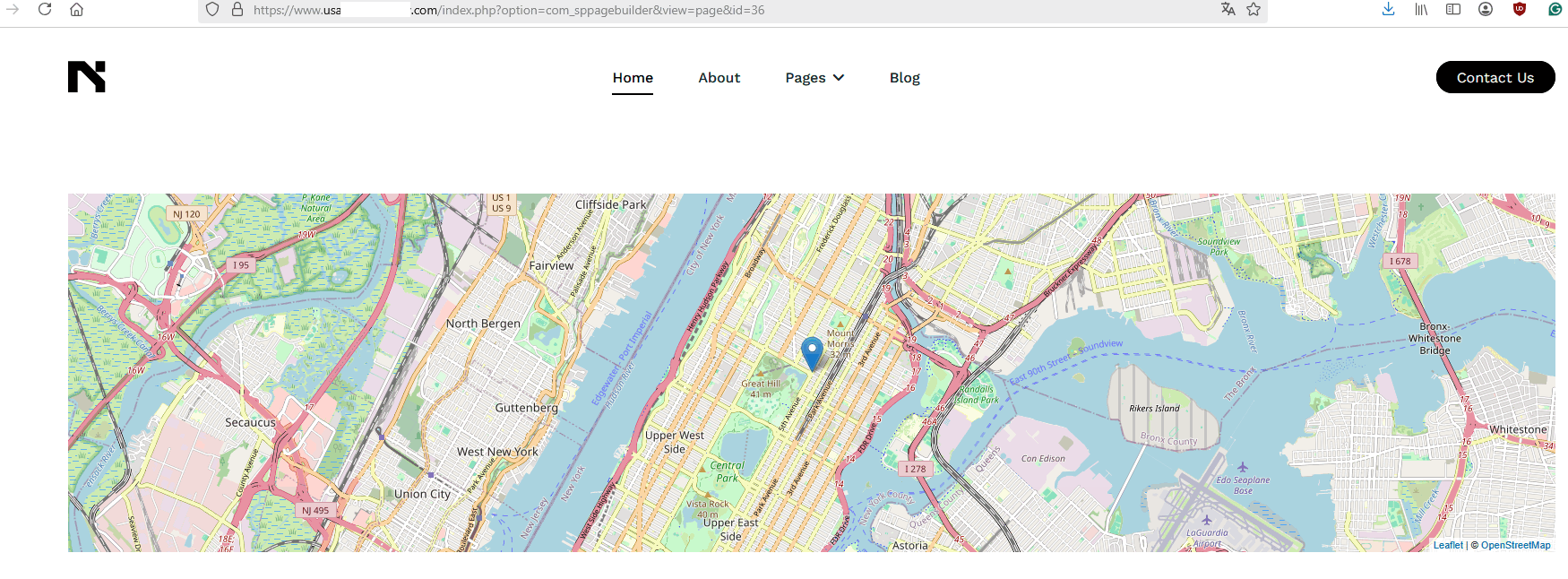The image size is (1568, 579).
Task: Open the Firefox account icon
Action: (x=1486, y=10)
